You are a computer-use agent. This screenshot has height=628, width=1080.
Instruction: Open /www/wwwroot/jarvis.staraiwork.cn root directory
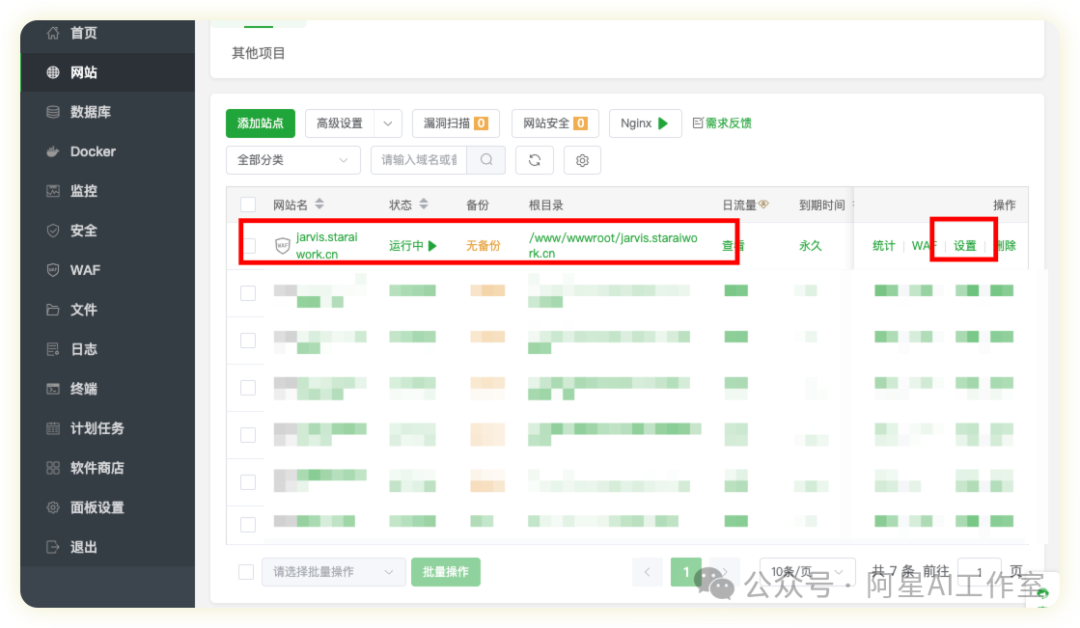coord(613,245)
